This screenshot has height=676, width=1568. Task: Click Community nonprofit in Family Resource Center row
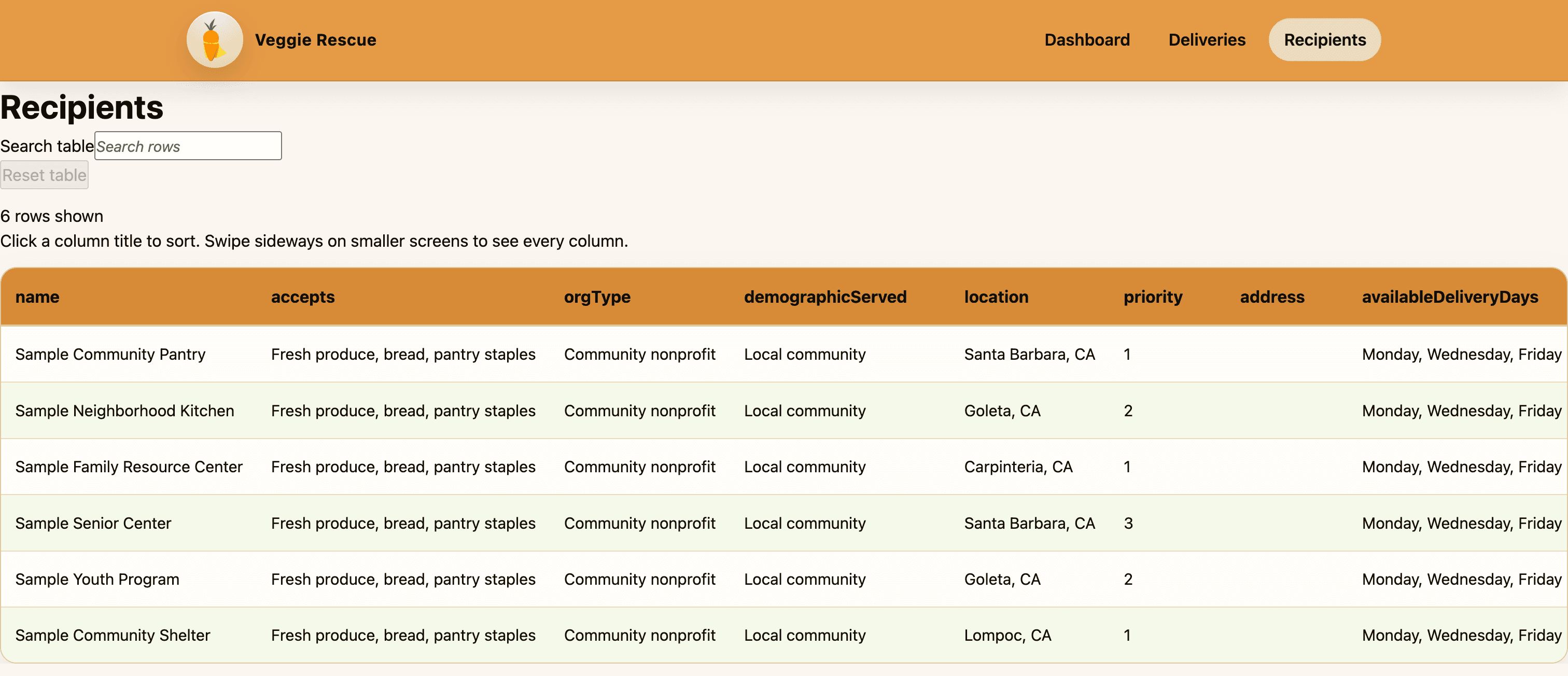(639, 467)
